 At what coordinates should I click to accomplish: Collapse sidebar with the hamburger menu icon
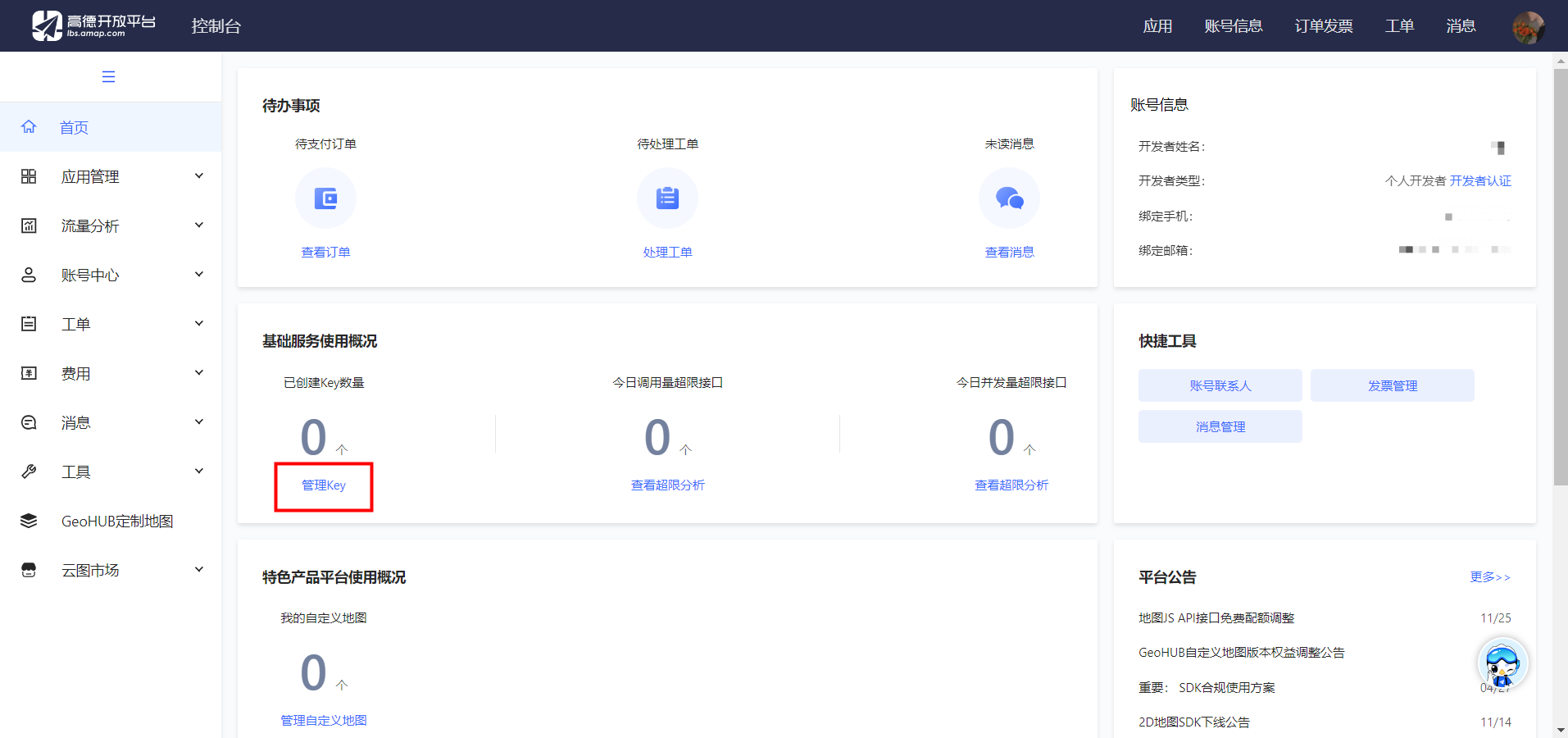point(108,77)
